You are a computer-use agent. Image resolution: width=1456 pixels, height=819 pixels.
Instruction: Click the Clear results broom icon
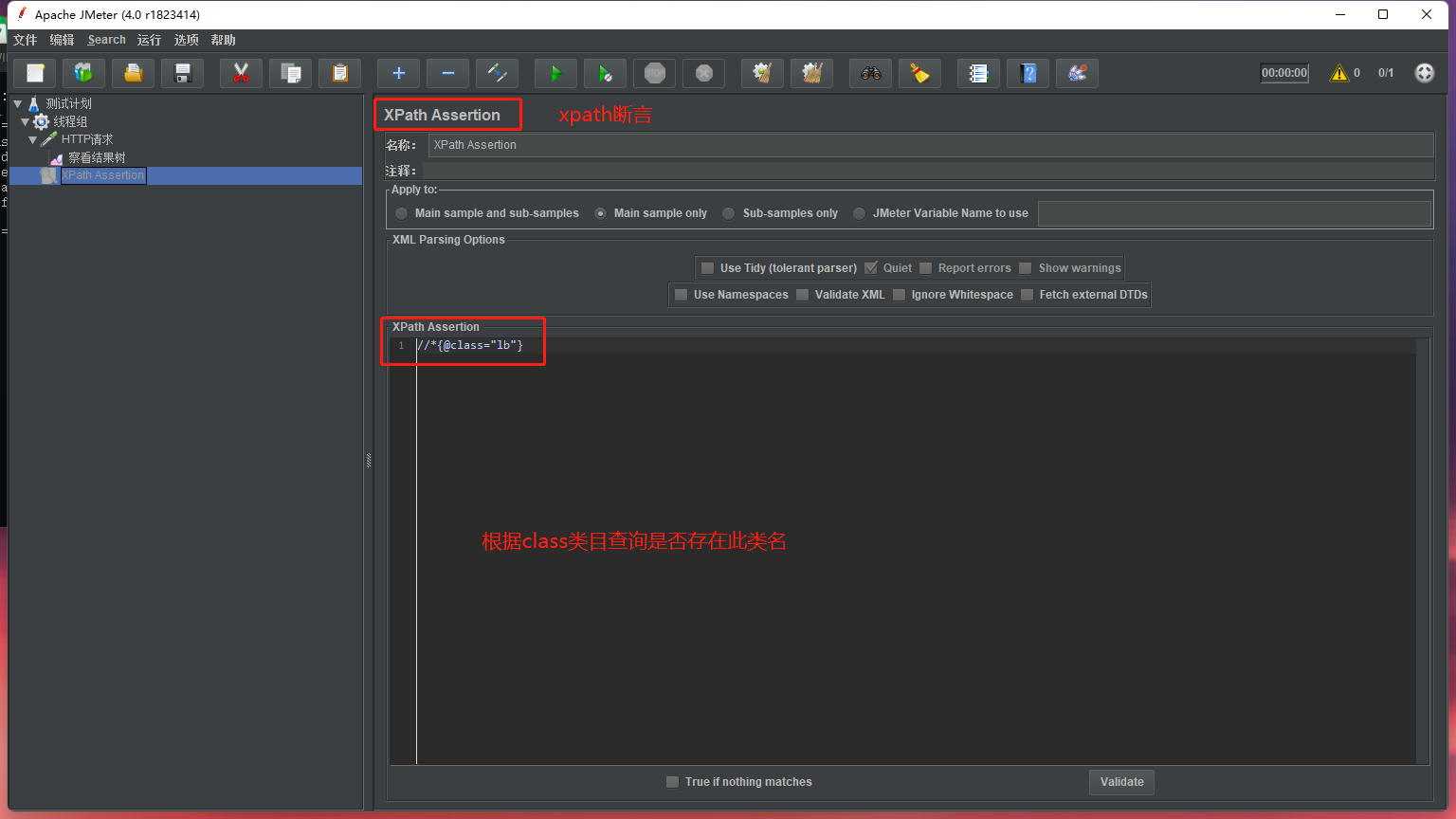(763, 73)
